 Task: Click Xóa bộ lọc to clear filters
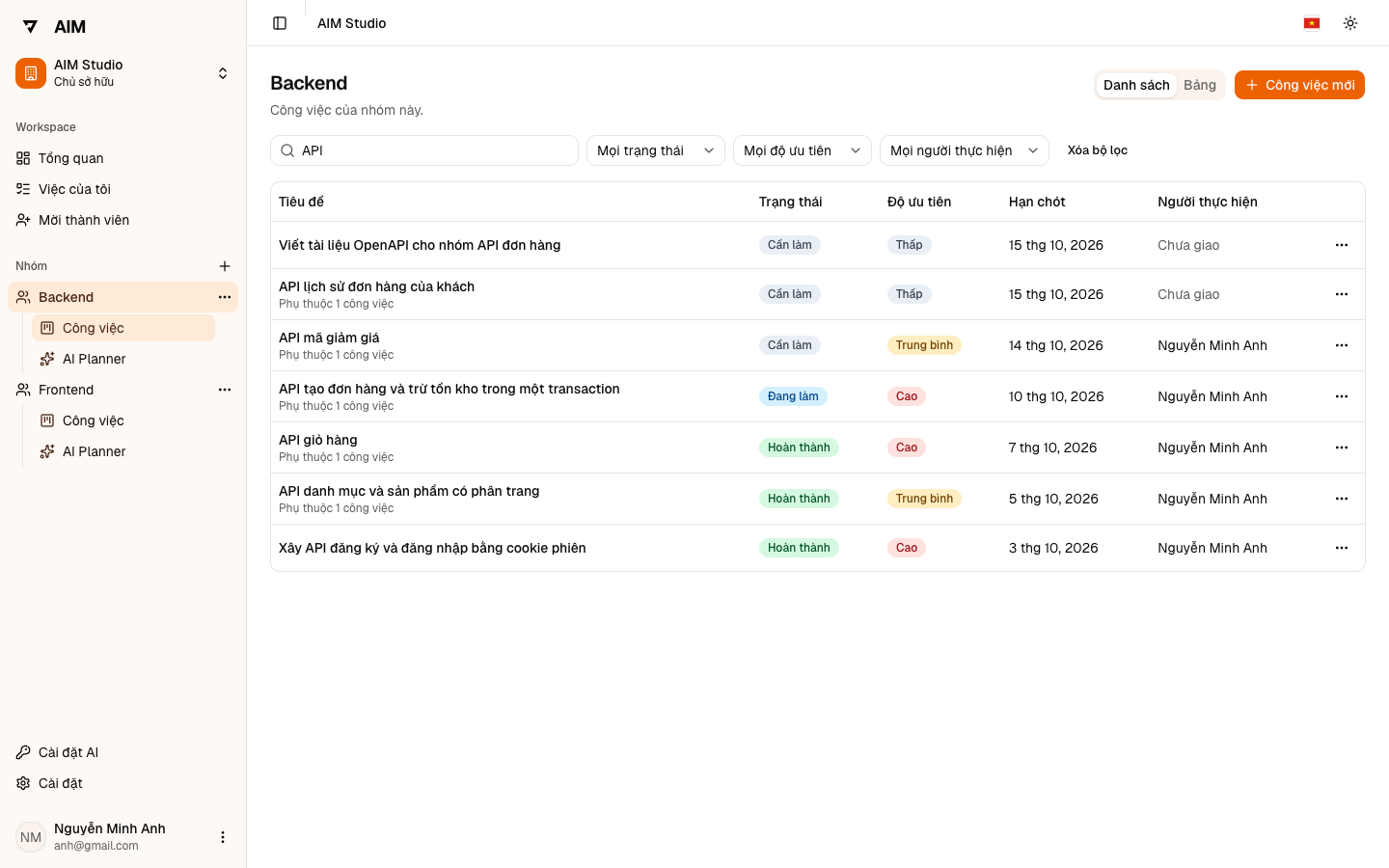(x=1098, y=150)
